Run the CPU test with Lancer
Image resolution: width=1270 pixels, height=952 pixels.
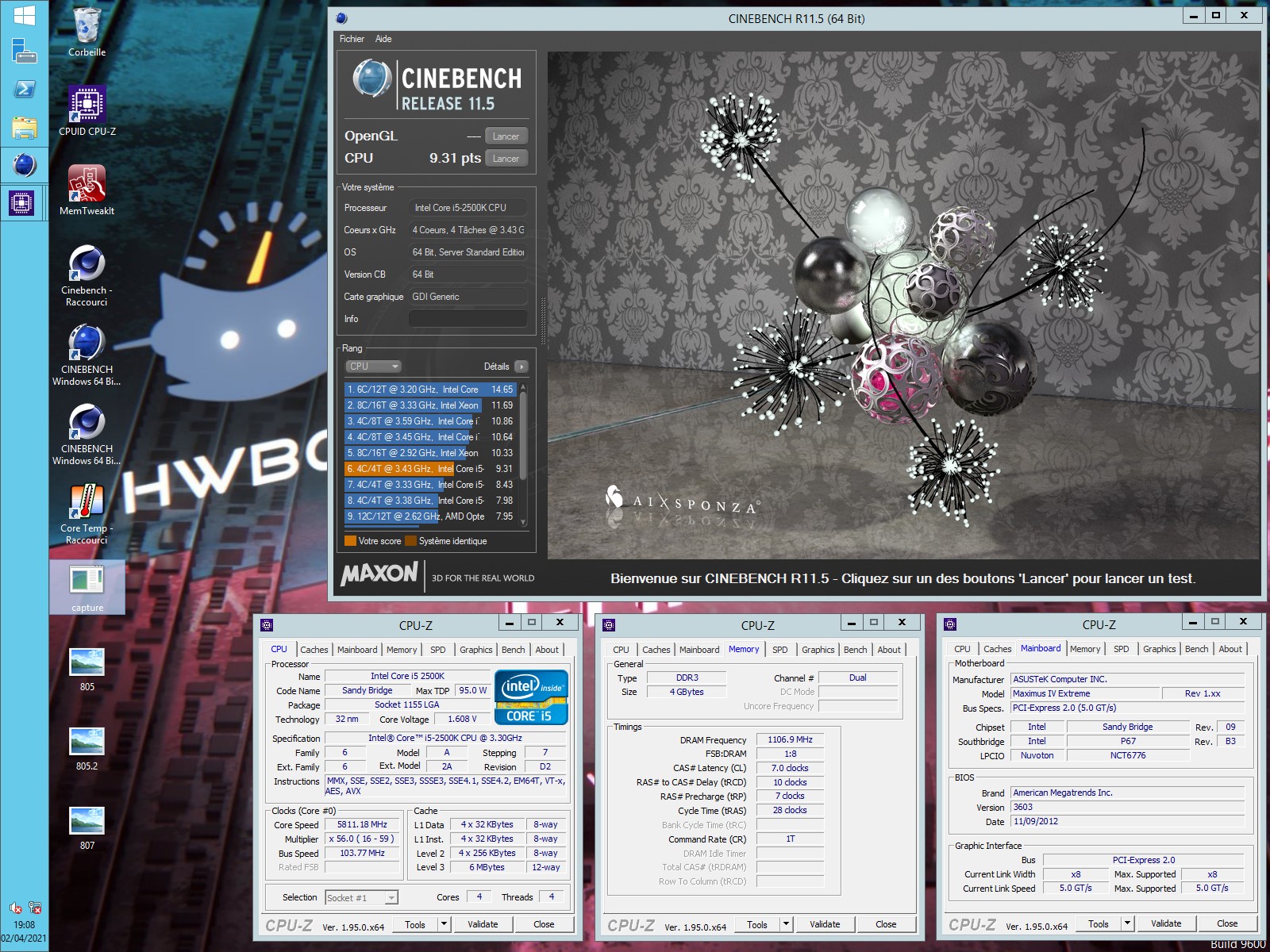point(506,159)
